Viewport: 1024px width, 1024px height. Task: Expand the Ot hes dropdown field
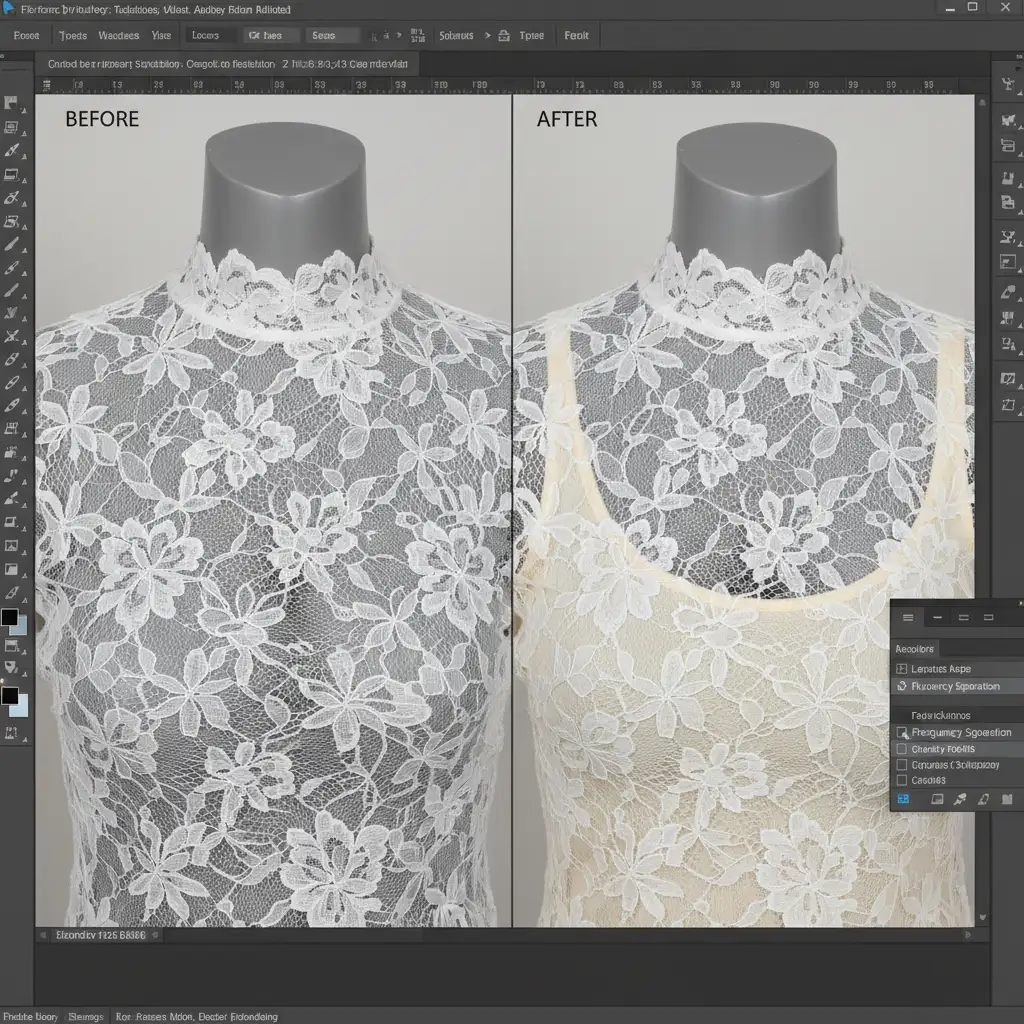pyautogui.click(x=272, y=35)
